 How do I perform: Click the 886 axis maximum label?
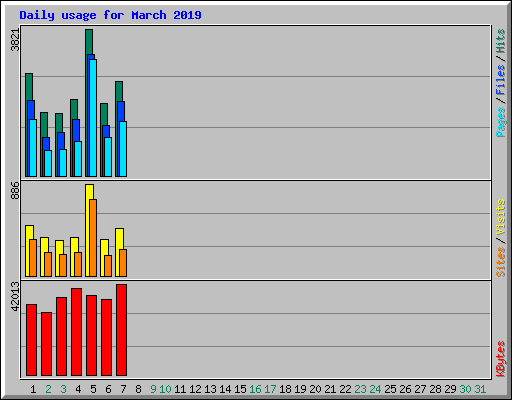15,190
